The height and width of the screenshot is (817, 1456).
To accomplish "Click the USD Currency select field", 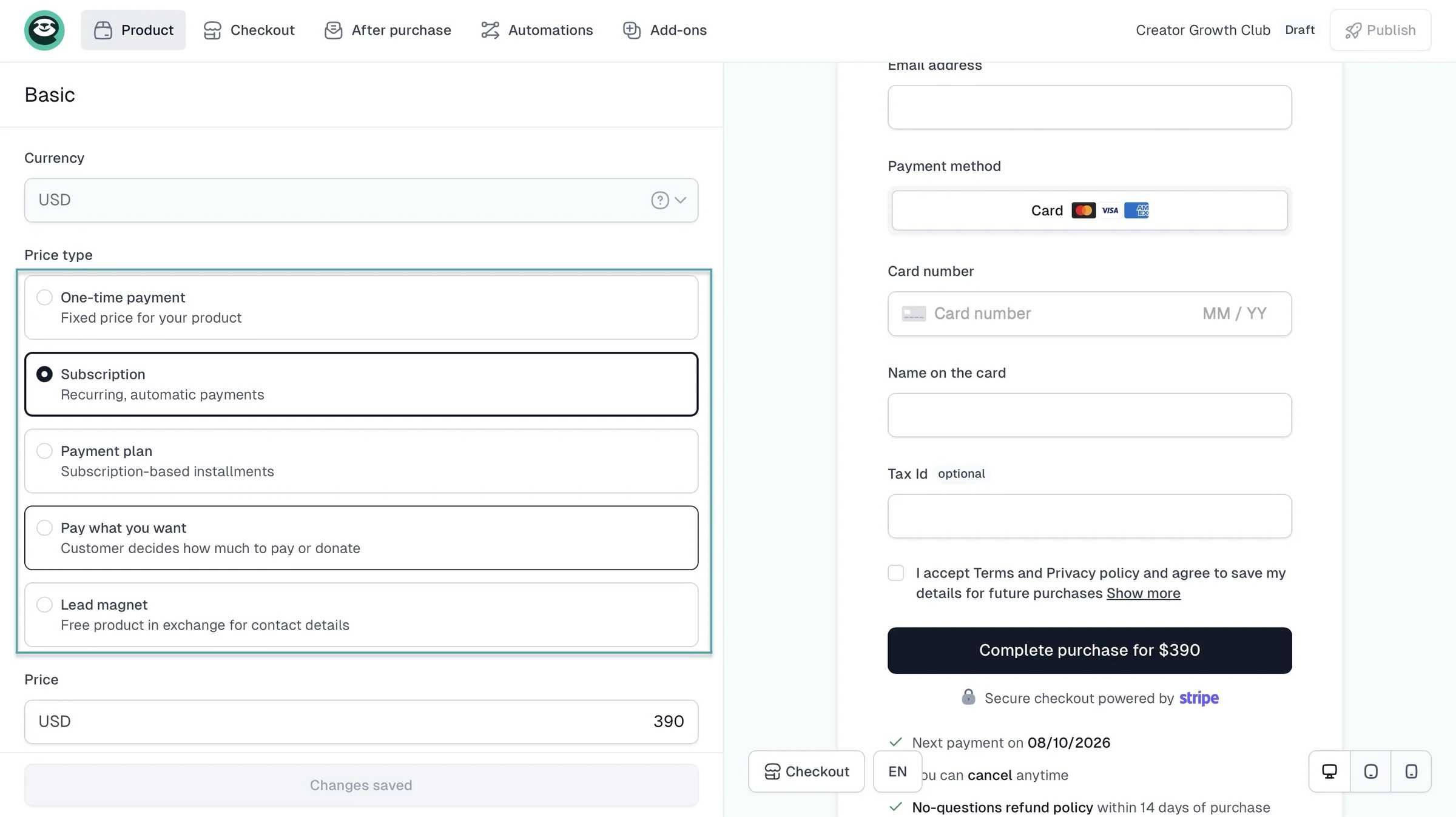I will pos(361,200).
